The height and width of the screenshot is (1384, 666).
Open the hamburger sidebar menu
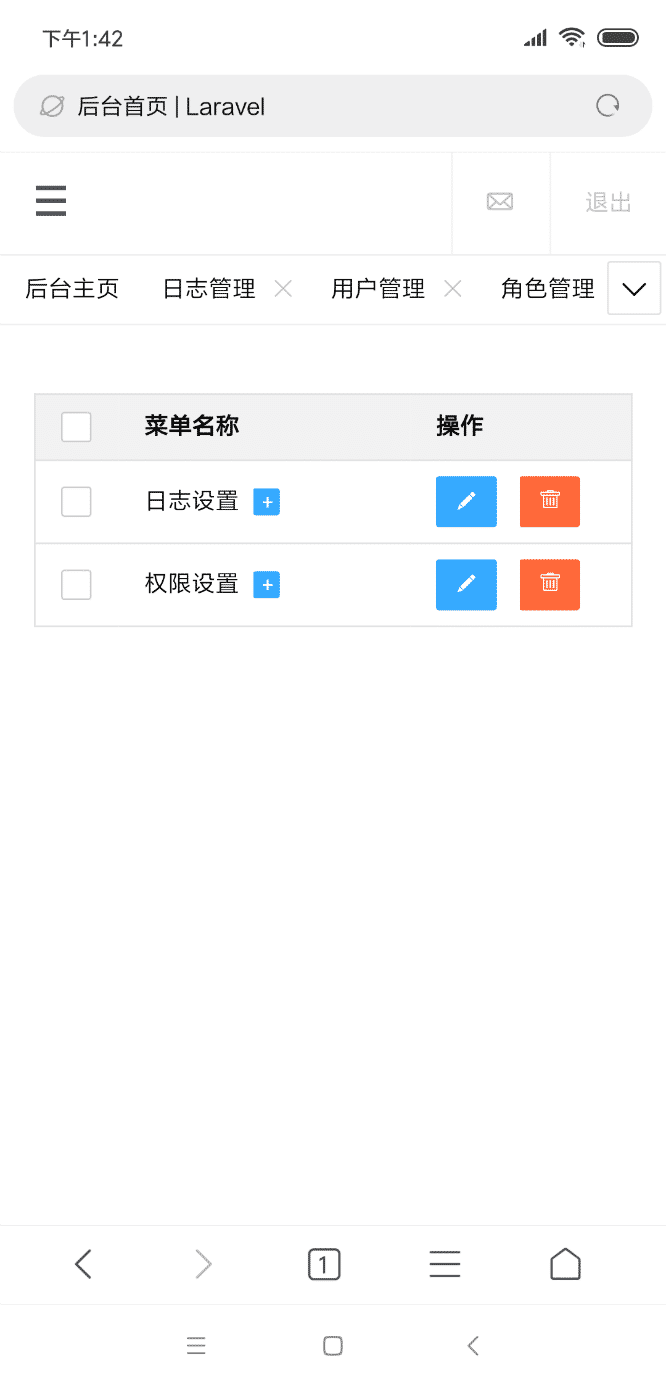coord(51,201)
